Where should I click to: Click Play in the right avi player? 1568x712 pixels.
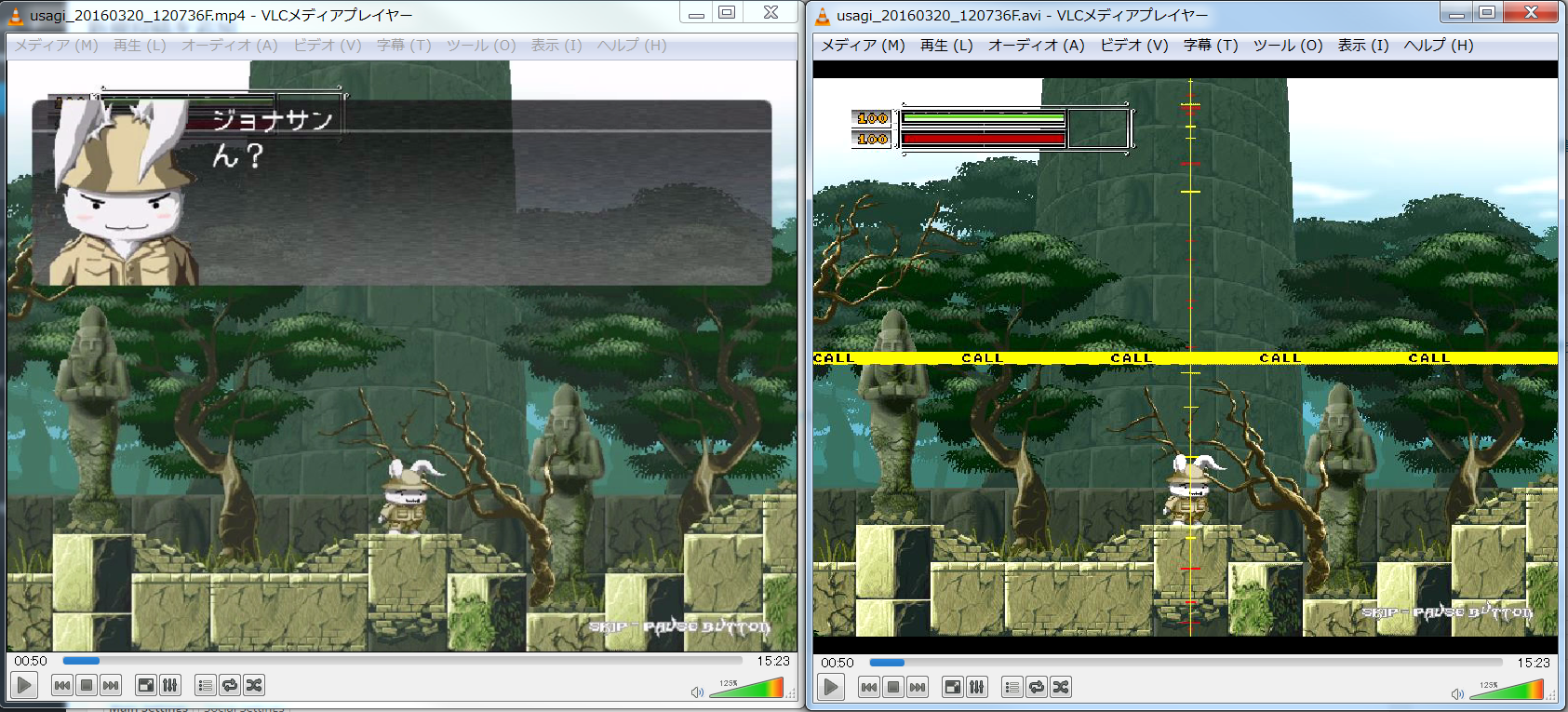pos(832,687)
